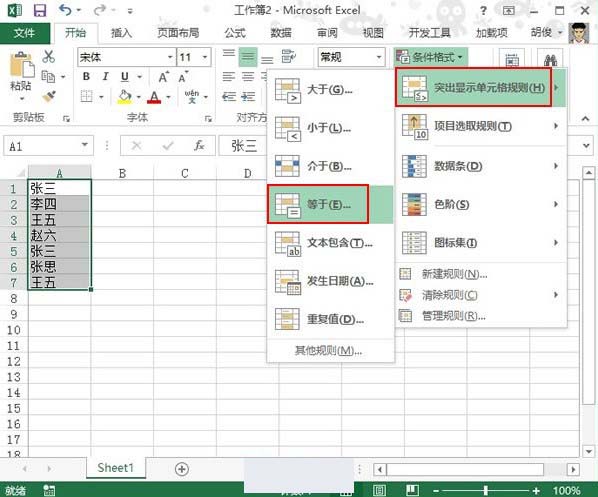
Task: Open 项目选取规则(T) submenu
Action: [481, 126]
